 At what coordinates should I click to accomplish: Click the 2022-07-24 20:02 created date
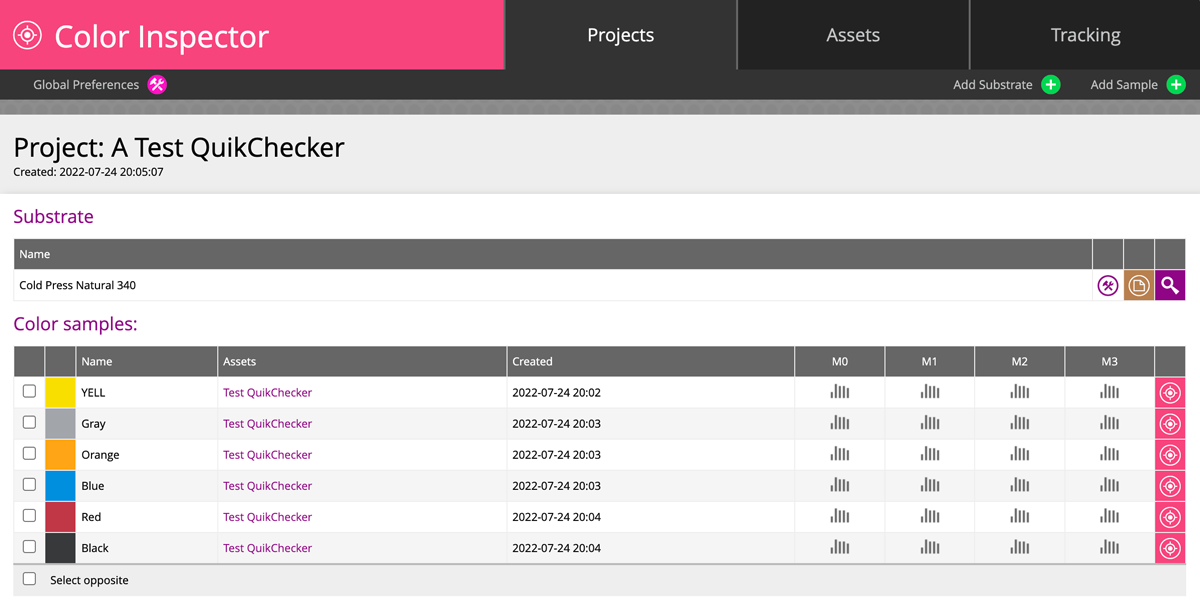click(556, 393)
